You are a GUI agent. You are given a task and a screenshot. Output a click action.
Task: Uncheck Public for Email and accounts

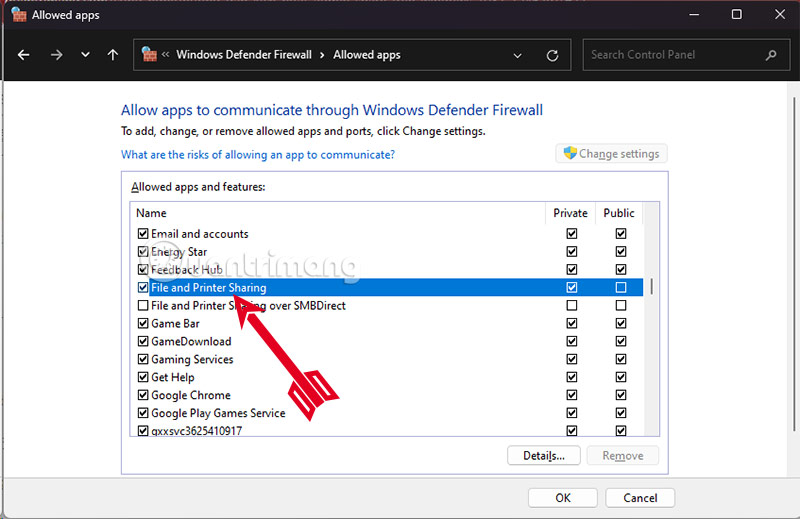pos(620,234)
